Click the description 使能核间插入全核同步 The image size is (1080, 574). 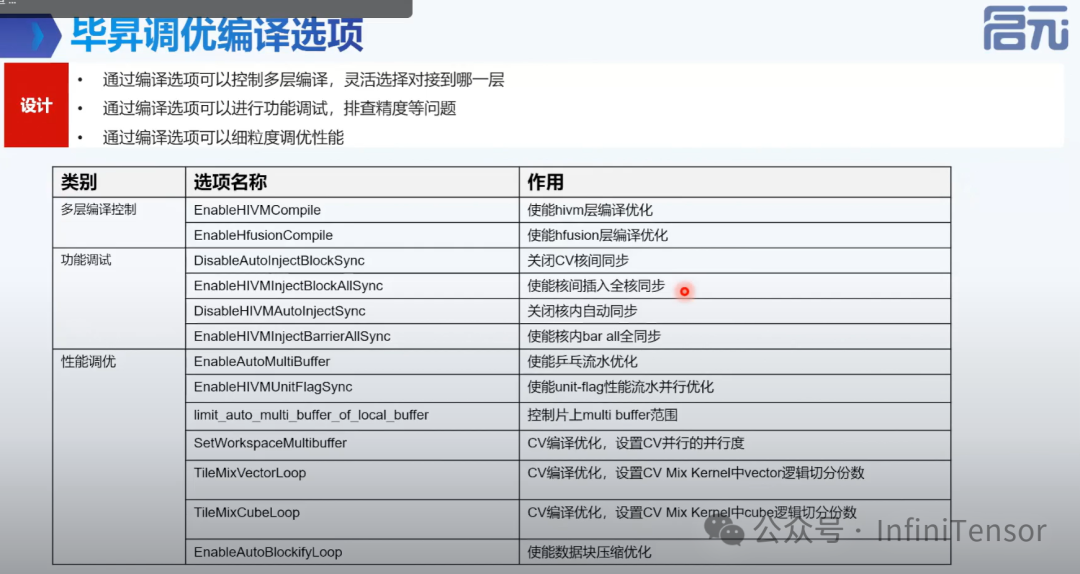(596, 286)
